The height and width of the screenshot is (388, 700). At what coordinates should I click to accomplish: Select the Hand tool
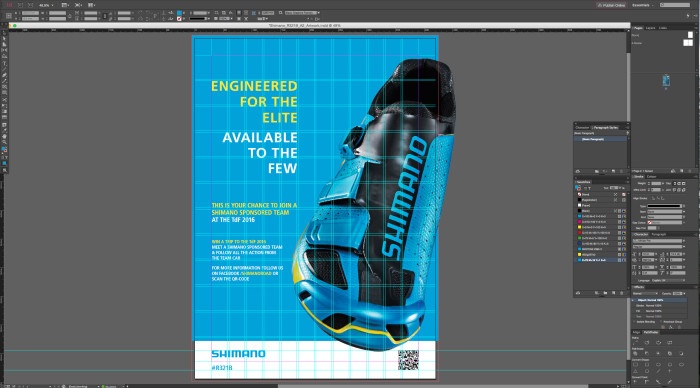coord(4,137)
